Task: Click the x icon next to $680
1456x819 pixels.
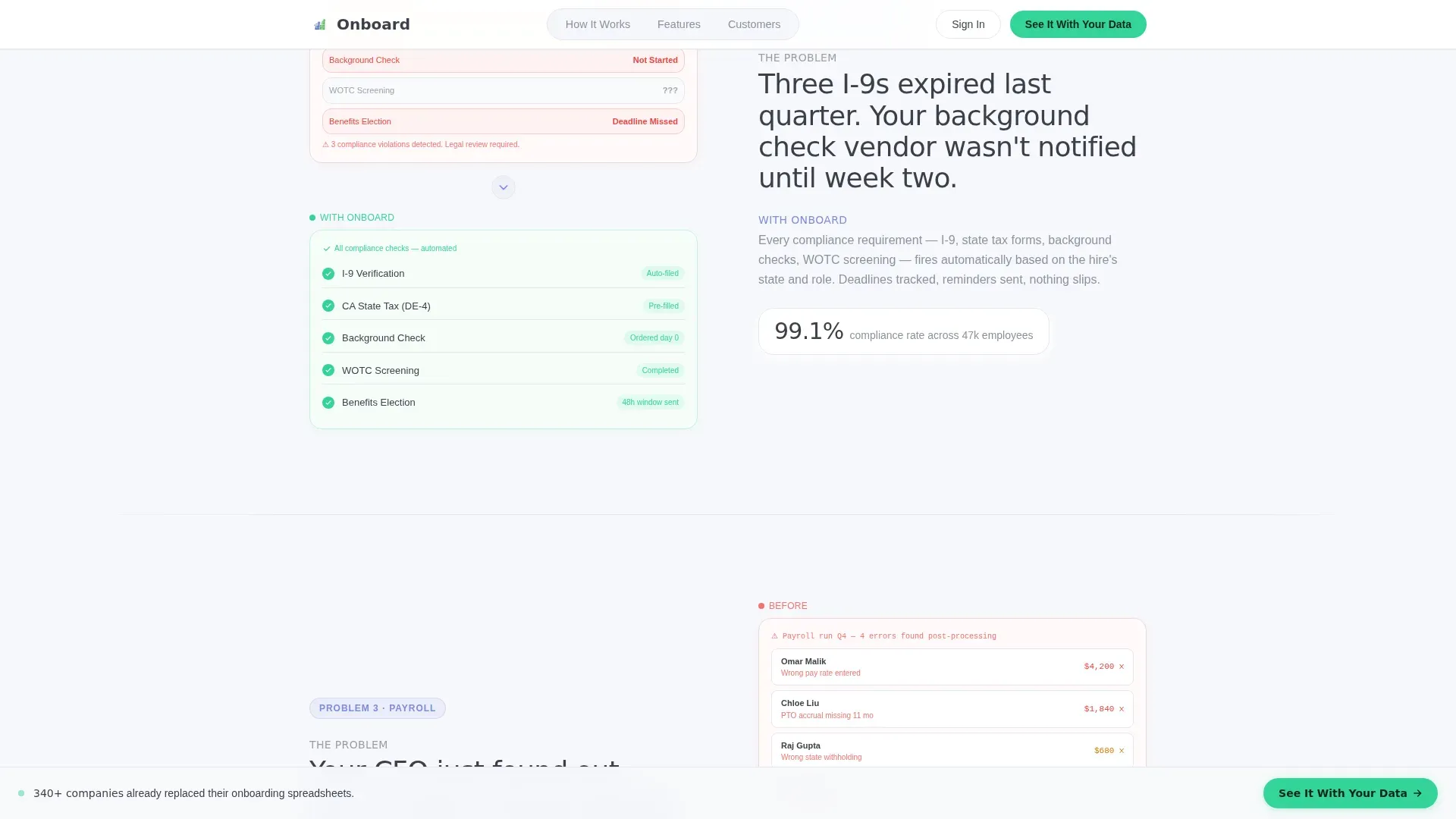Action: (1122, 751)
